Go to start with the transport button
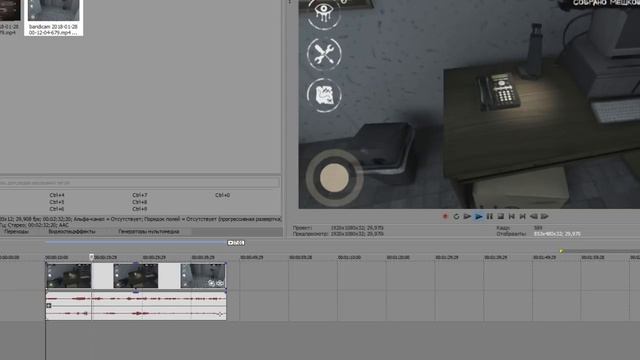 pos(511,216)
